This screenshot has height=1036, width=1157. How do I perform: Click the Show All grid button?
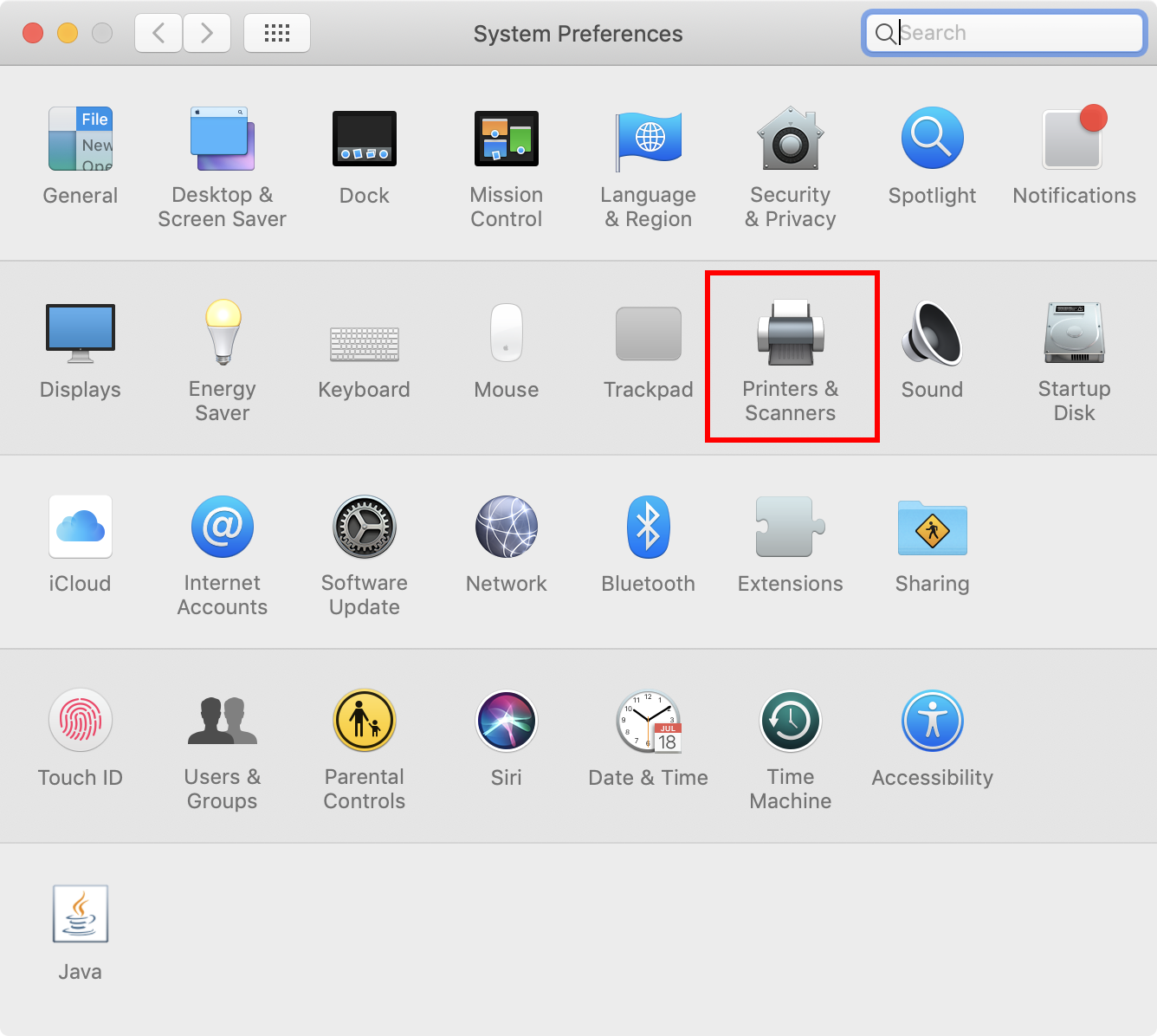276,33
